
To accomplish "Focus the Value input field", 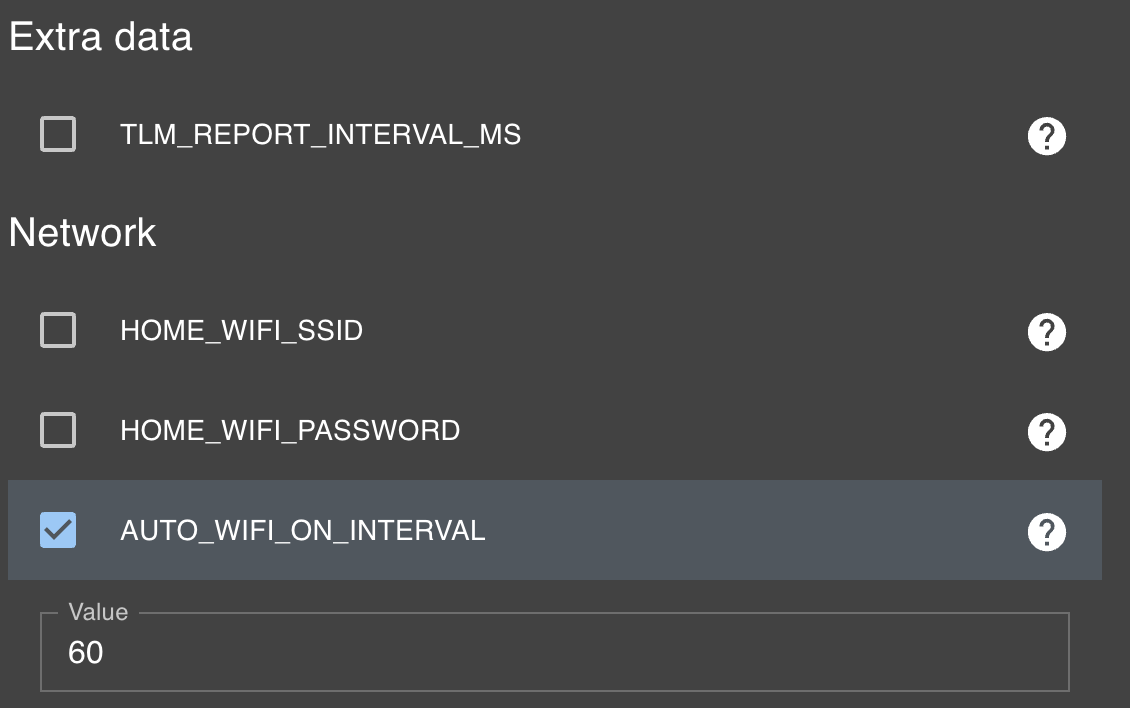I will (x=555, y=652).
